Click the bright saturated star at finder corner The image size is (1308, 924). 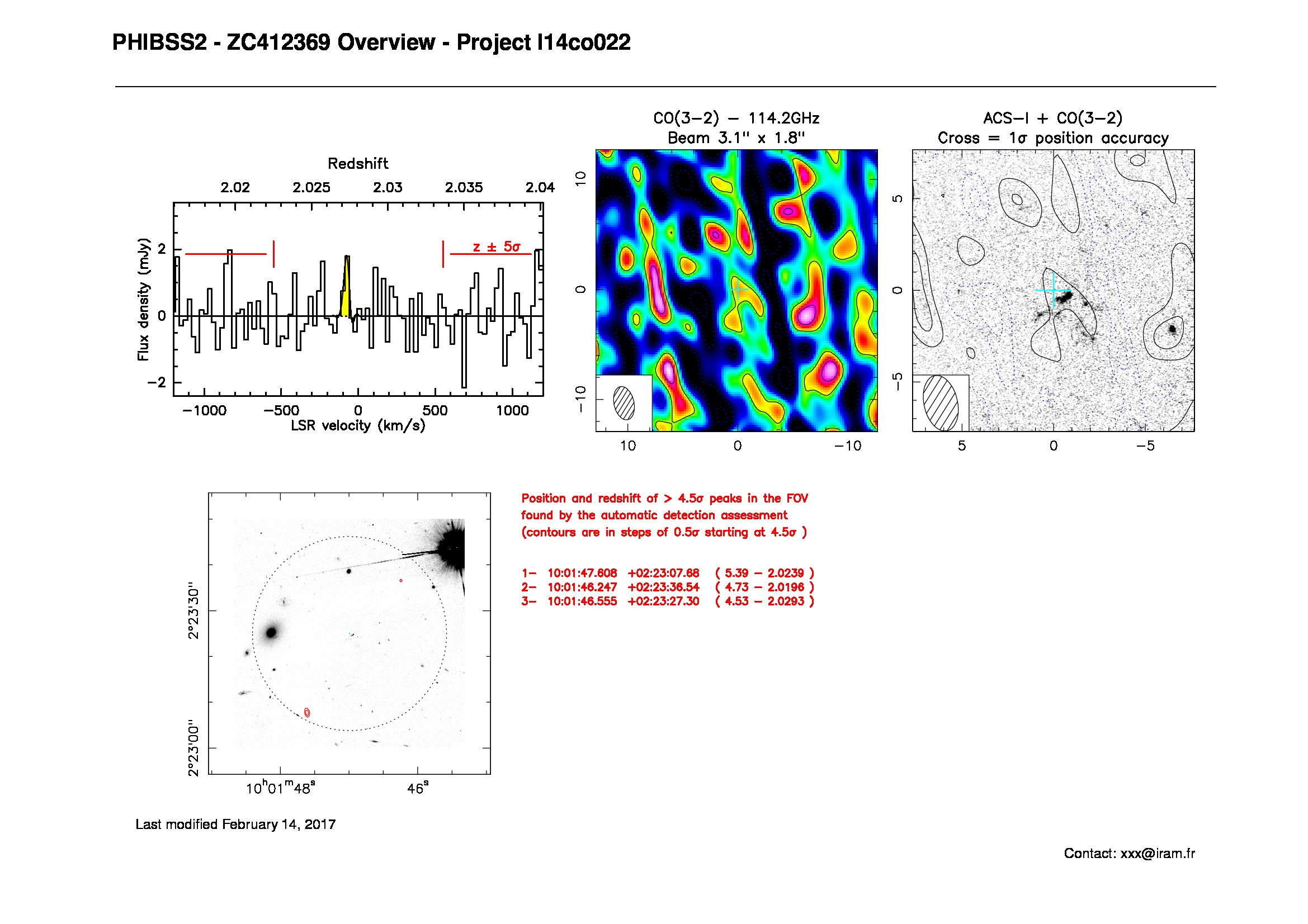click(453, 548)
